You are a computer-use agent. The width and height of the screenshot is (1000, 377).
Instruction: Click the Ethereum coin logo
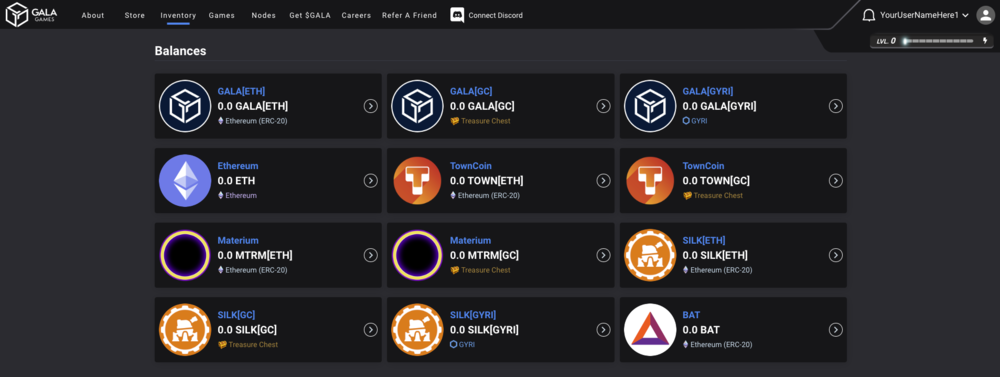tap(185, 181)
